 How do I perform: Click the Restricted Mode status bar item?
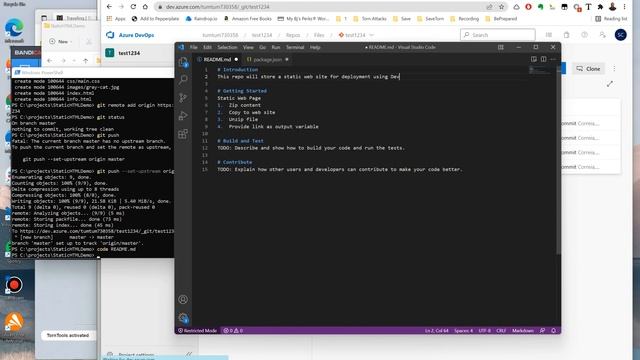tap(197, 331)
